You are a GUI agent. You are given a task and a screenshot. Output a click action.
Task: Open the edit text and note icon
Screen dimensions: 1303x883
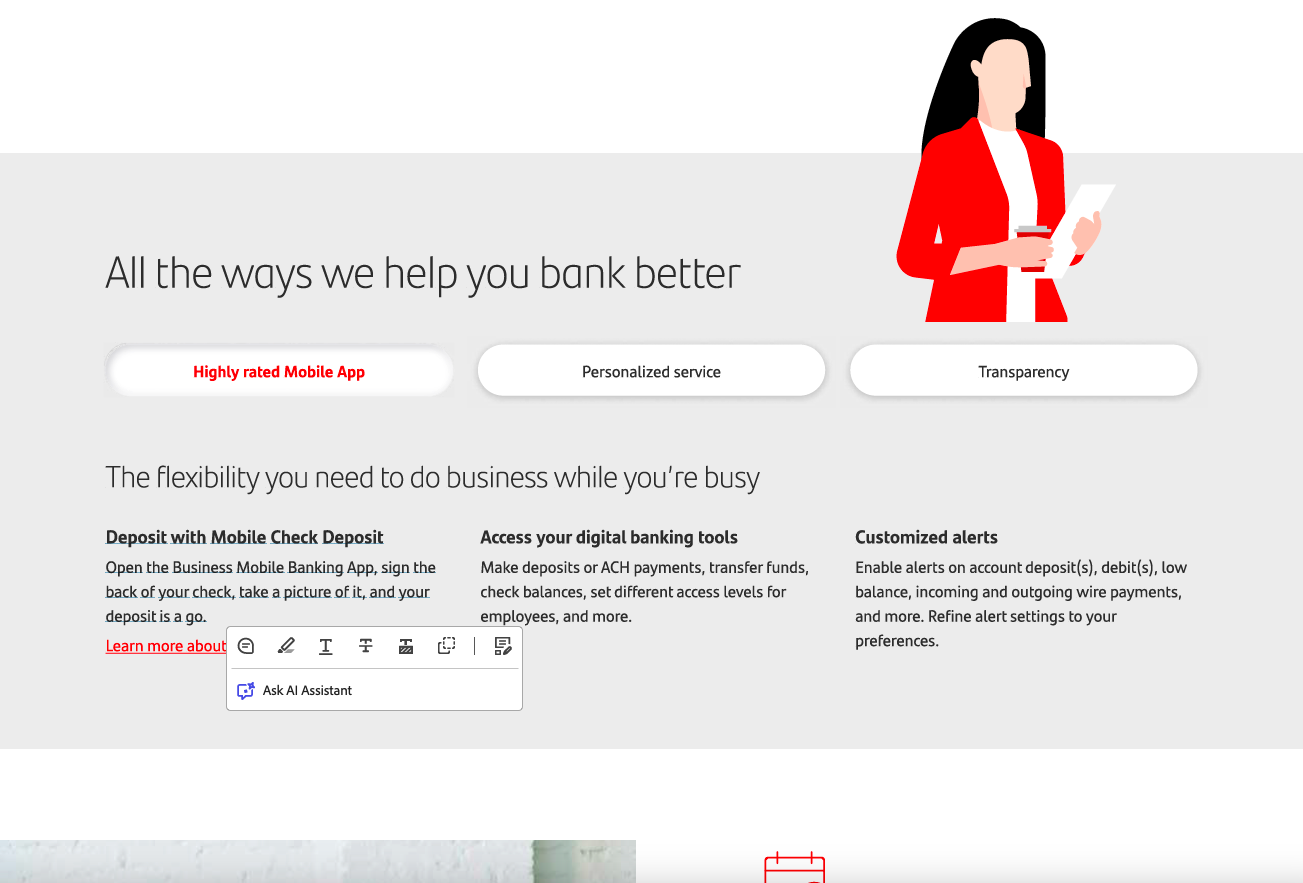503,646
